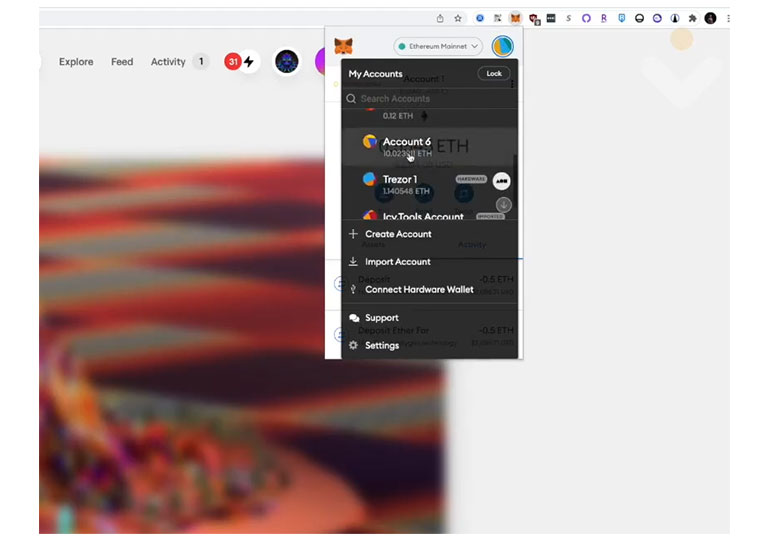Click the lightning bolt icon with 31 badge

pos(249,62)
